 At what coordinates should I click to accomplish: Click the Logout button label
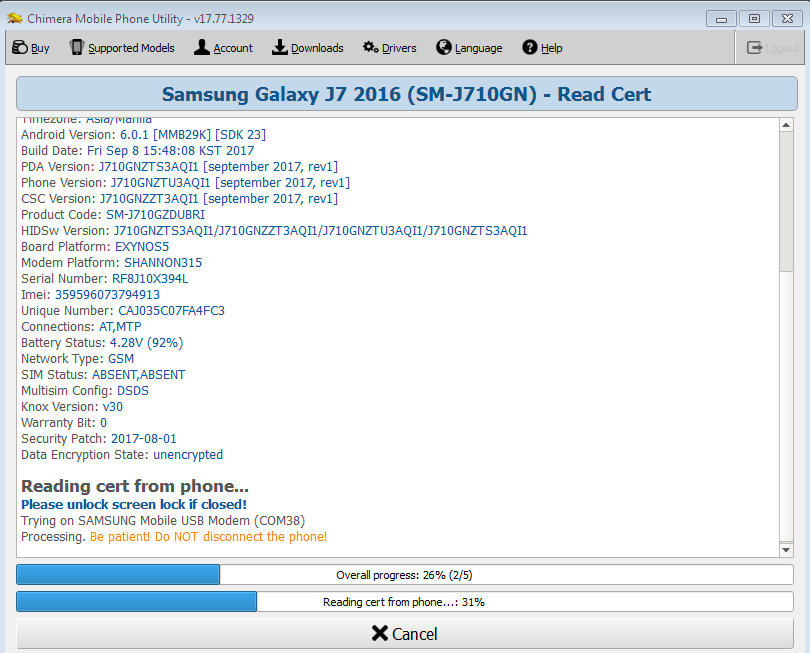(x=783, y=48)
